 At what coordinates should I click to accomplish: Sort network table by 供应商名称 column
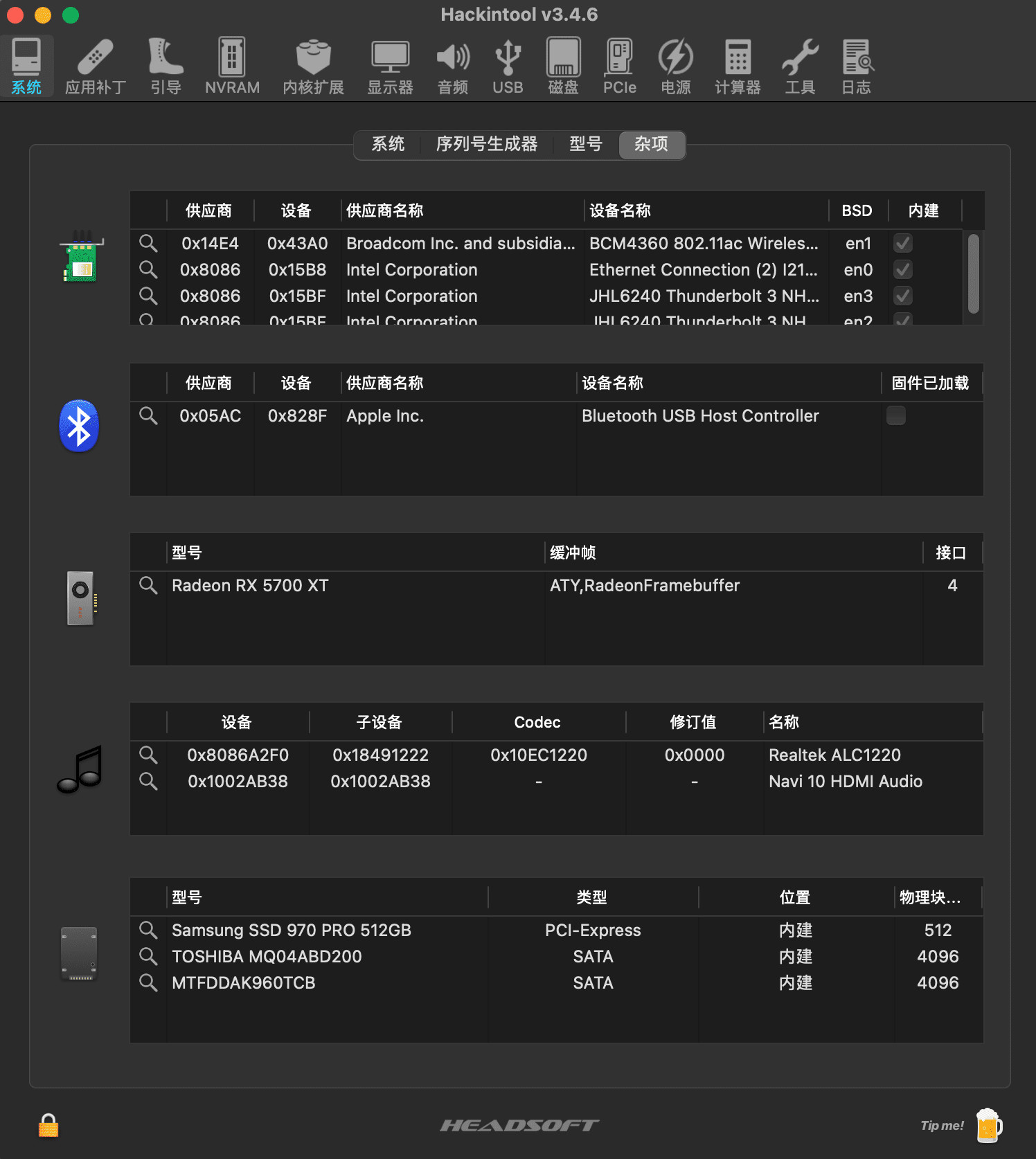[x=463, y=210]
